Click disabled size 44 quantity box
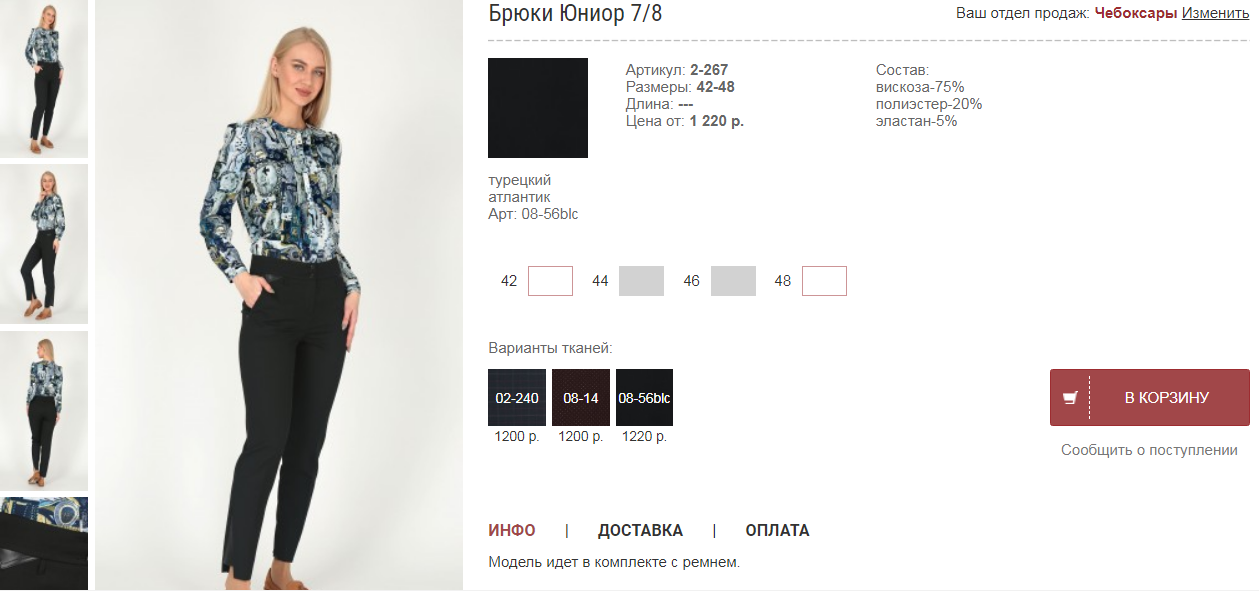 click(x=641, y=281)
